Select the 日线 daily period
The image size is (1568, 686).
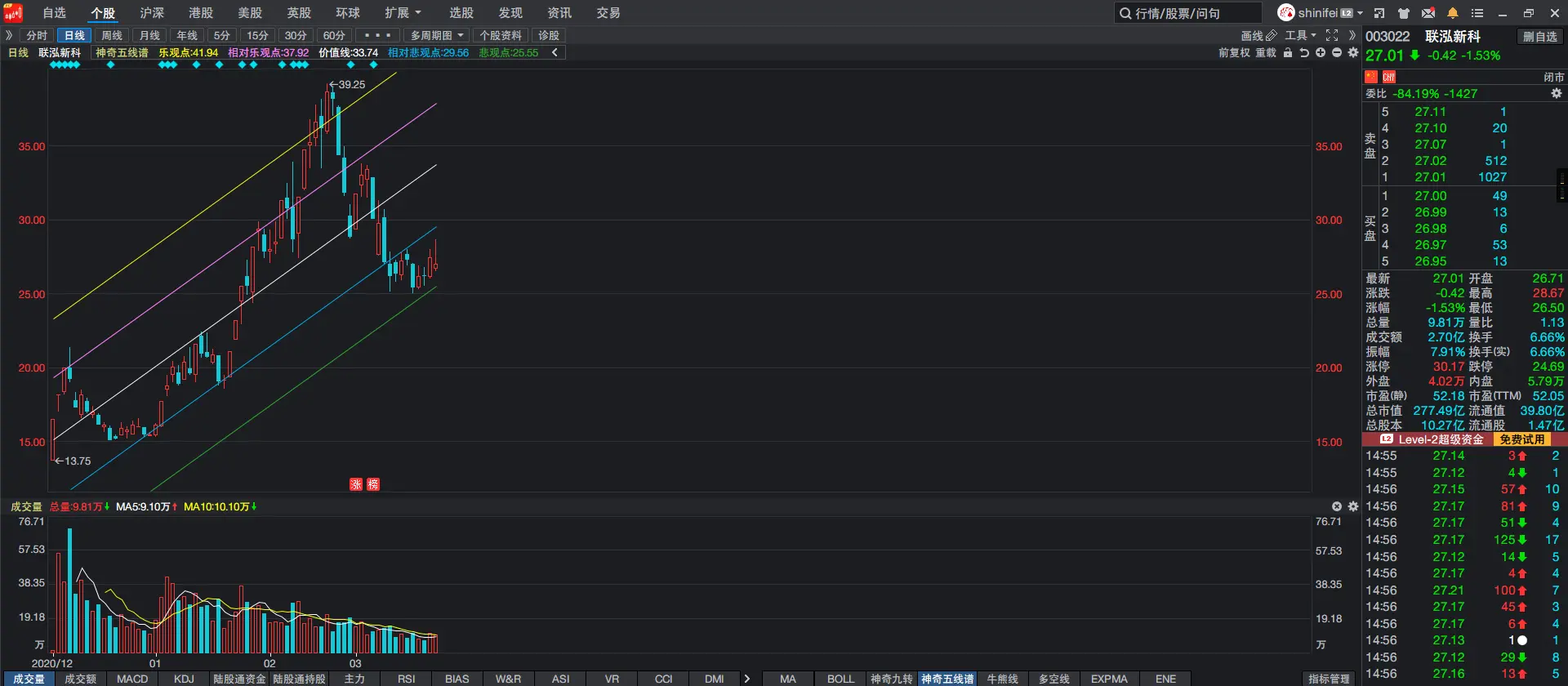[74, 36]
